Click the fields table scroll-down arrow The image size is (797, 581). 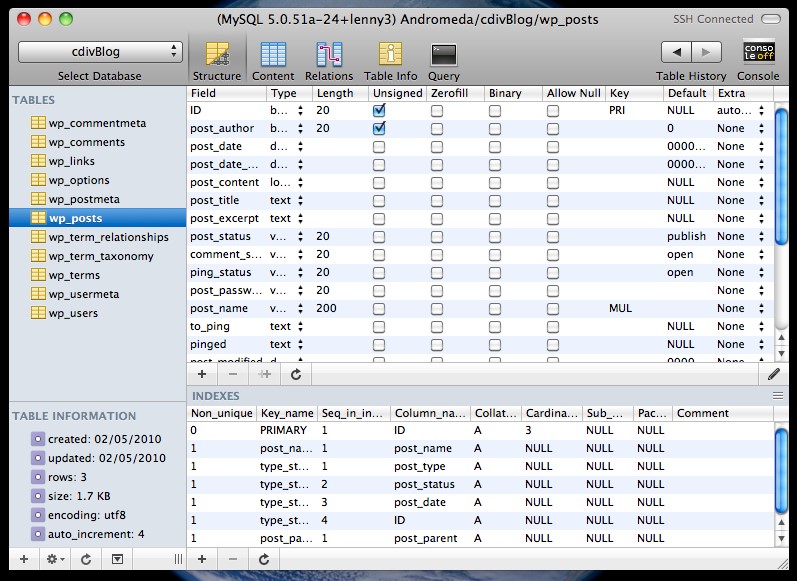(781, 353)
